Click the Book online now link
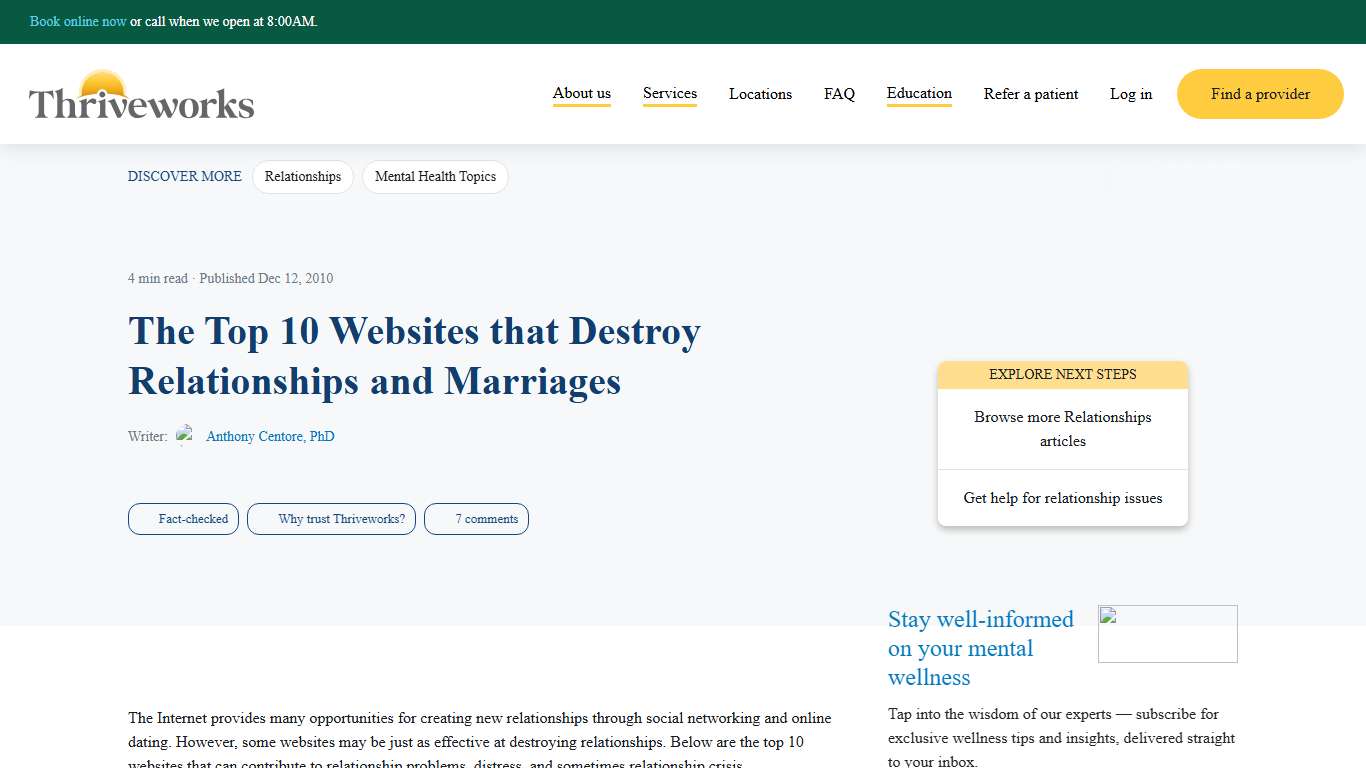The height and width of the screenshot is (768, 1366). tap(78, 21)
